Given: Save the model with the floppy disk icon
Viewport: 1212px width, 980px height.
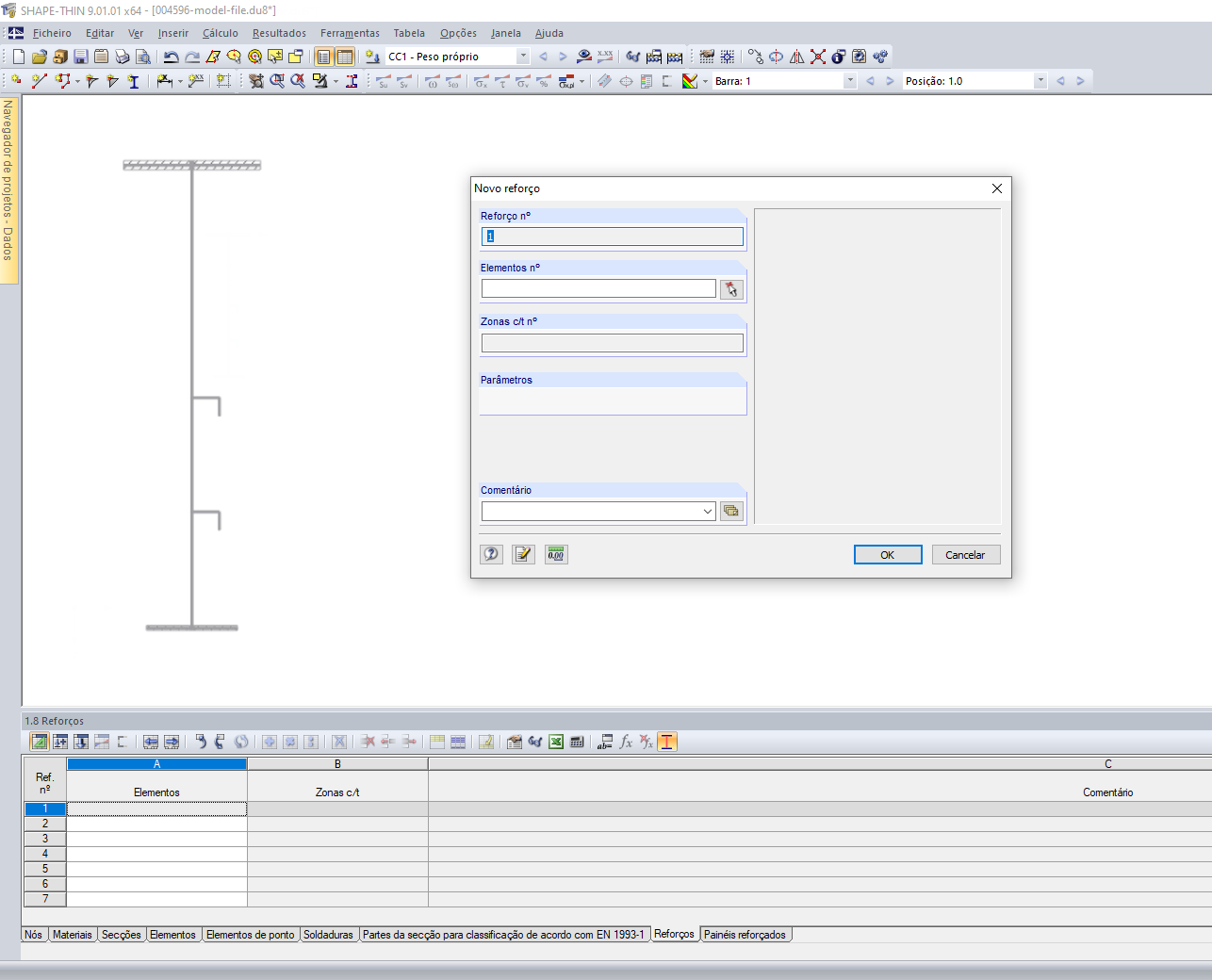Looking at the screenshot, I should 81,57.
